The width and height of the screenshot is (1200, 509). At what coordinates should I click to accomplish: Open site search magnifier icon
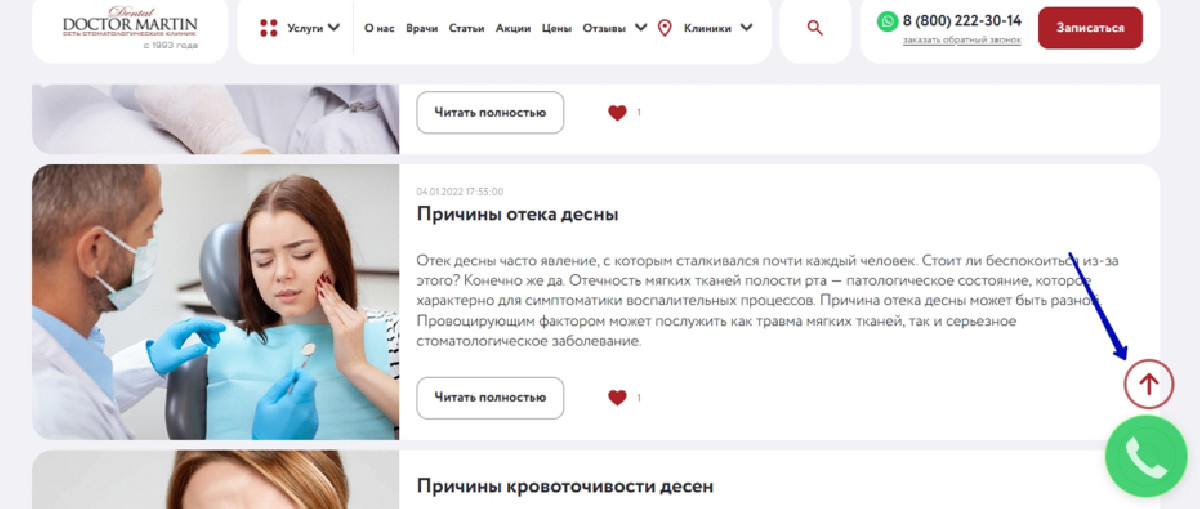click(x=815, y=28)
